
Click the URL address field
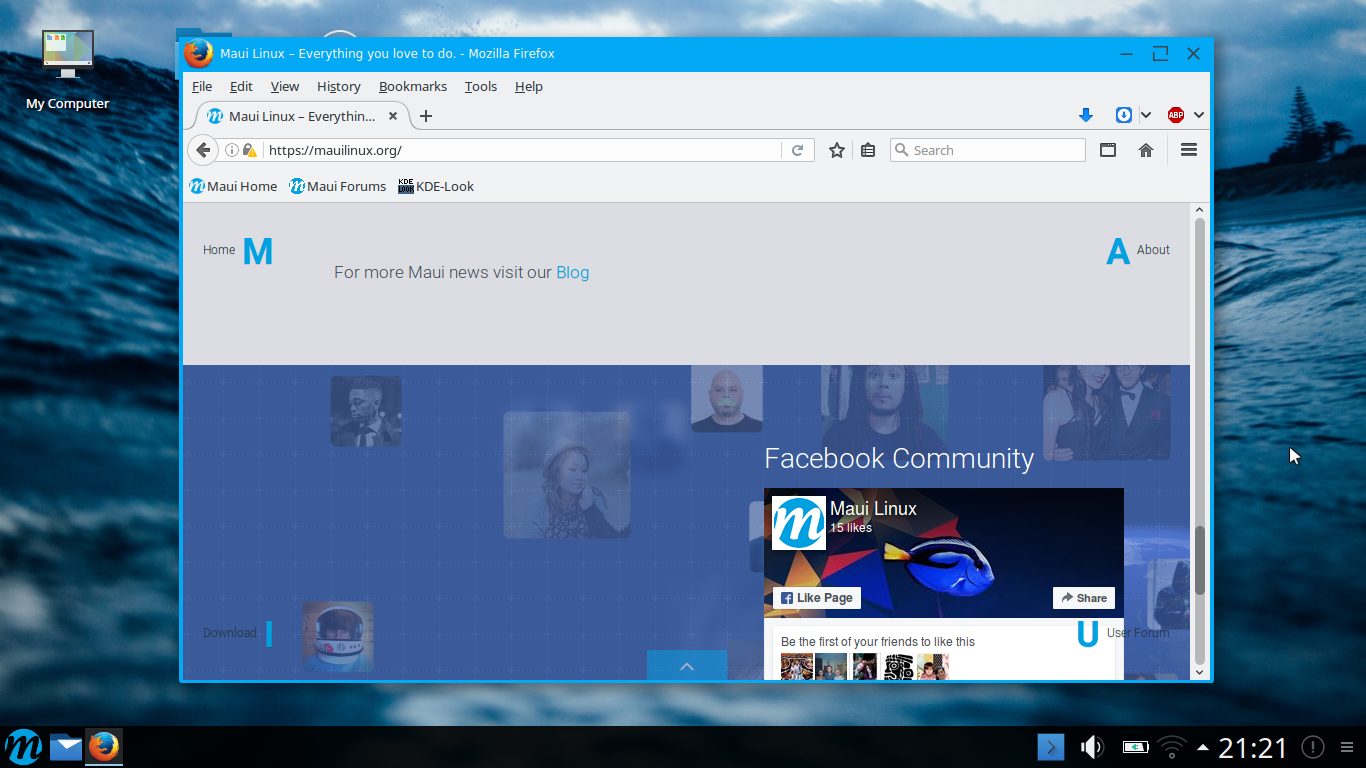[x=523, y=150]
